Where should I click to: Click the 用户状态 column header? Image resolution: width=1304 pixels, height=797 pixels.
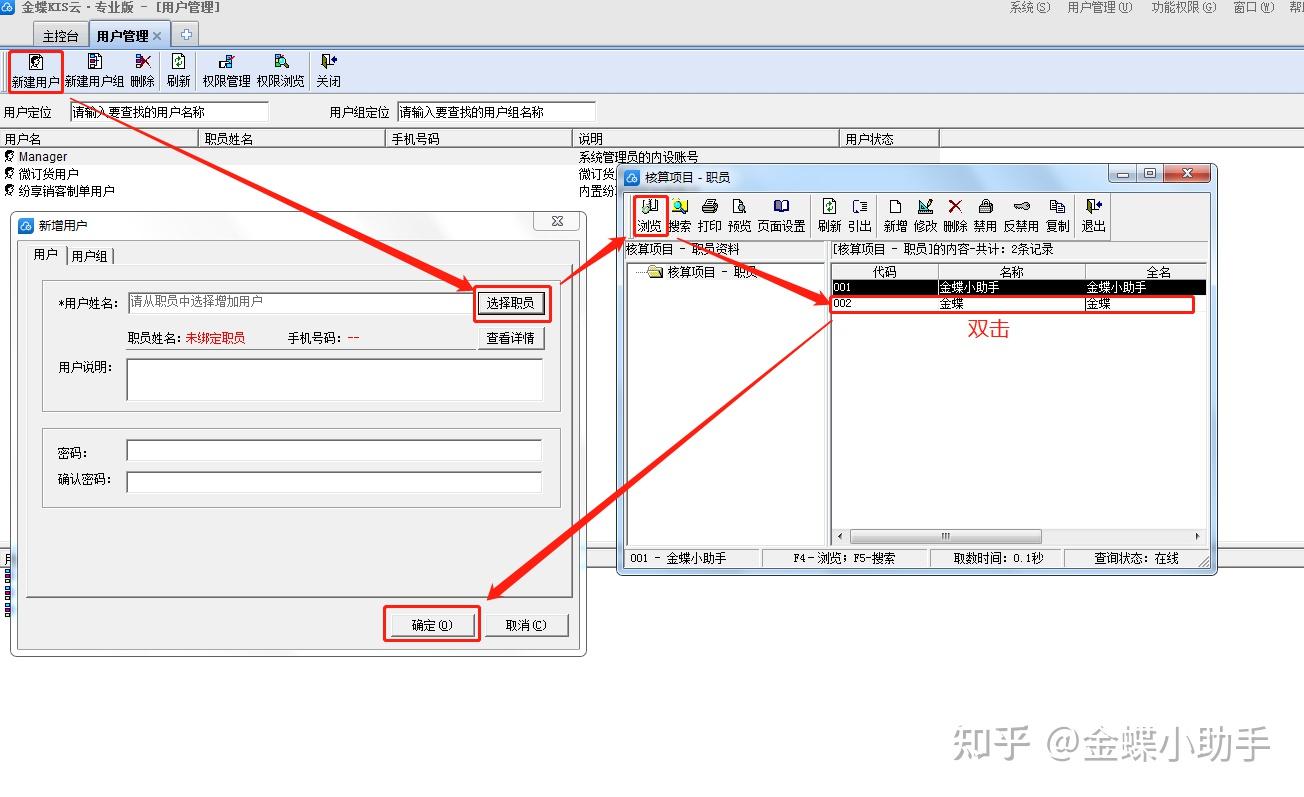[890, 139]
